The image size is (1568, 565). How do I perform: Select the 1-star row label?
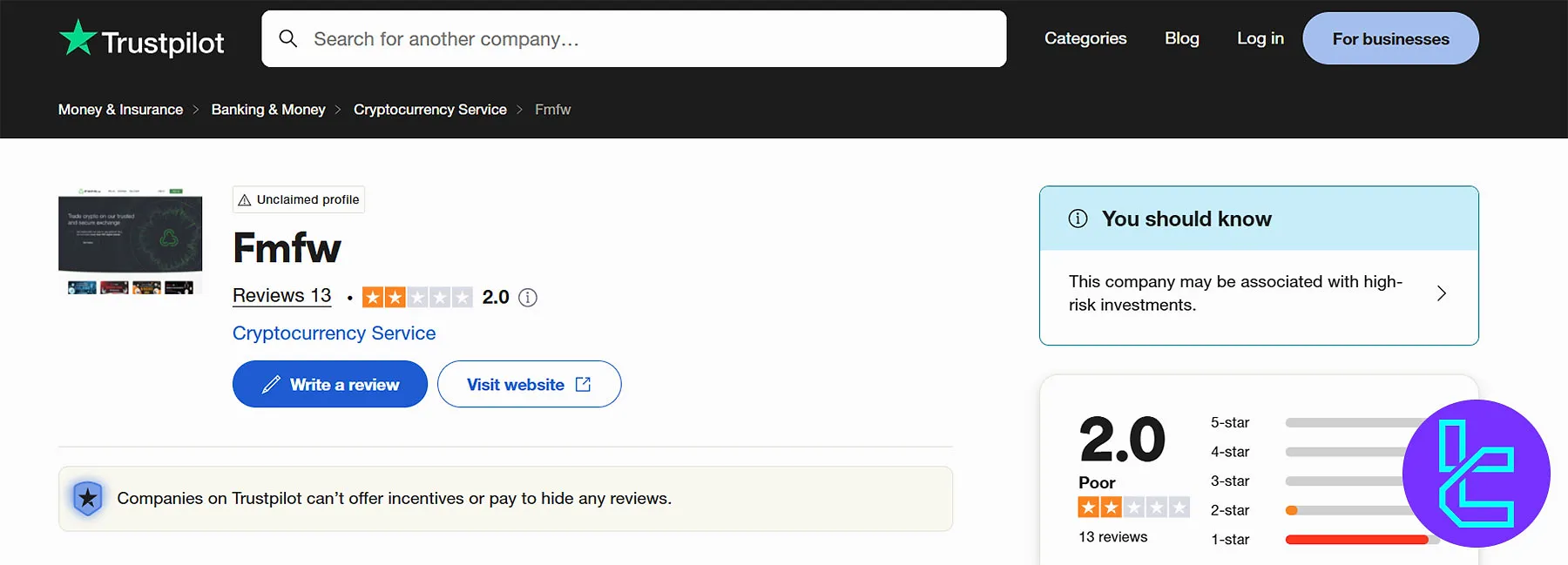click(x=1230, y=540)
